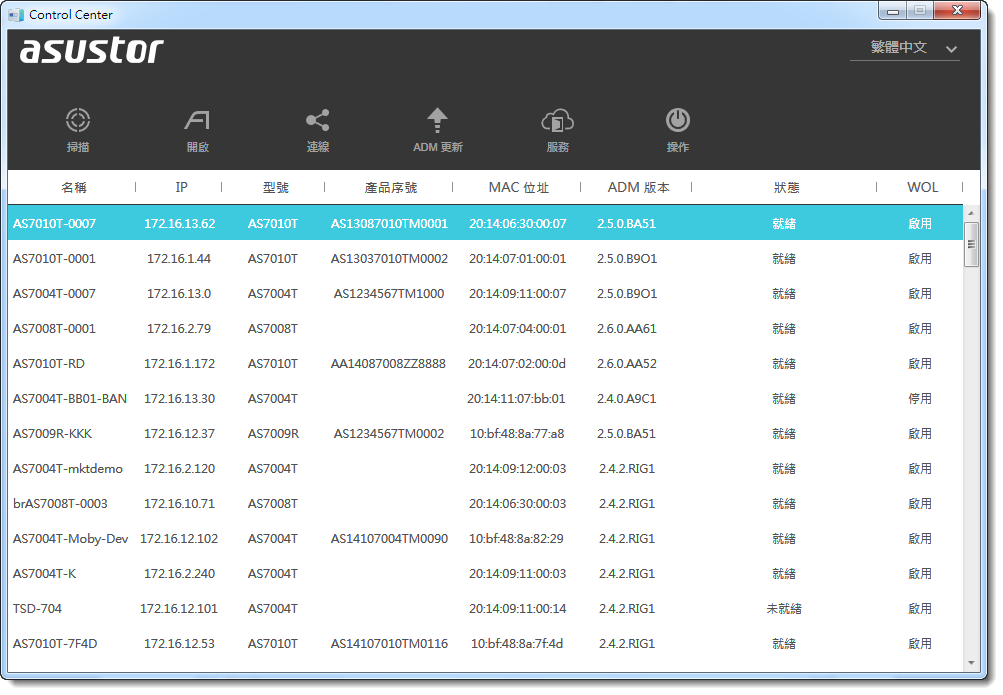Select the AS7010T-RD device row
The width and height of the screenshot is (1003, 695).
point(486,363)
